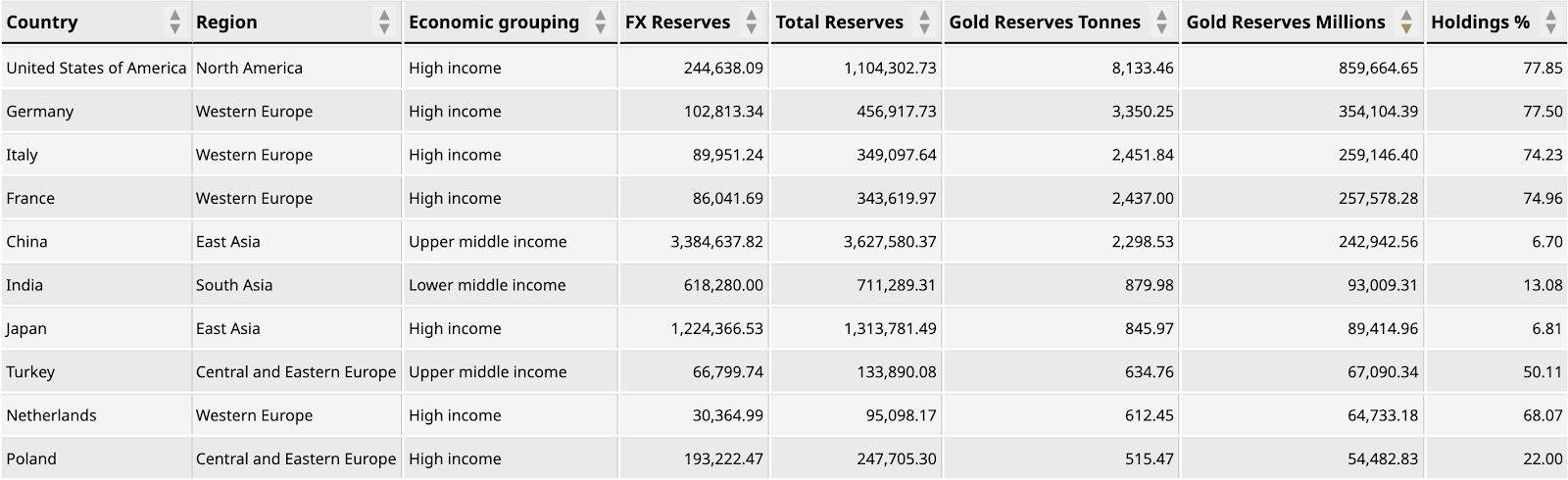Click France's Gold Reserves Millions value
Viewport: 1568px width, 480px height.
point(1378,198)
